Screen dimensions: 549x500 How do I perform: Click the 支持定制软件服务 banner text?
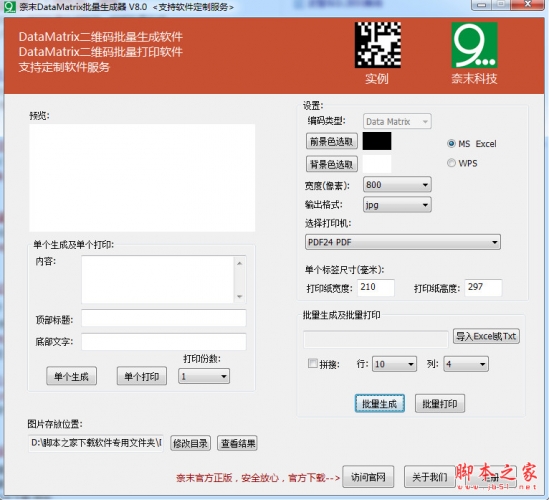tap(64, 67)
